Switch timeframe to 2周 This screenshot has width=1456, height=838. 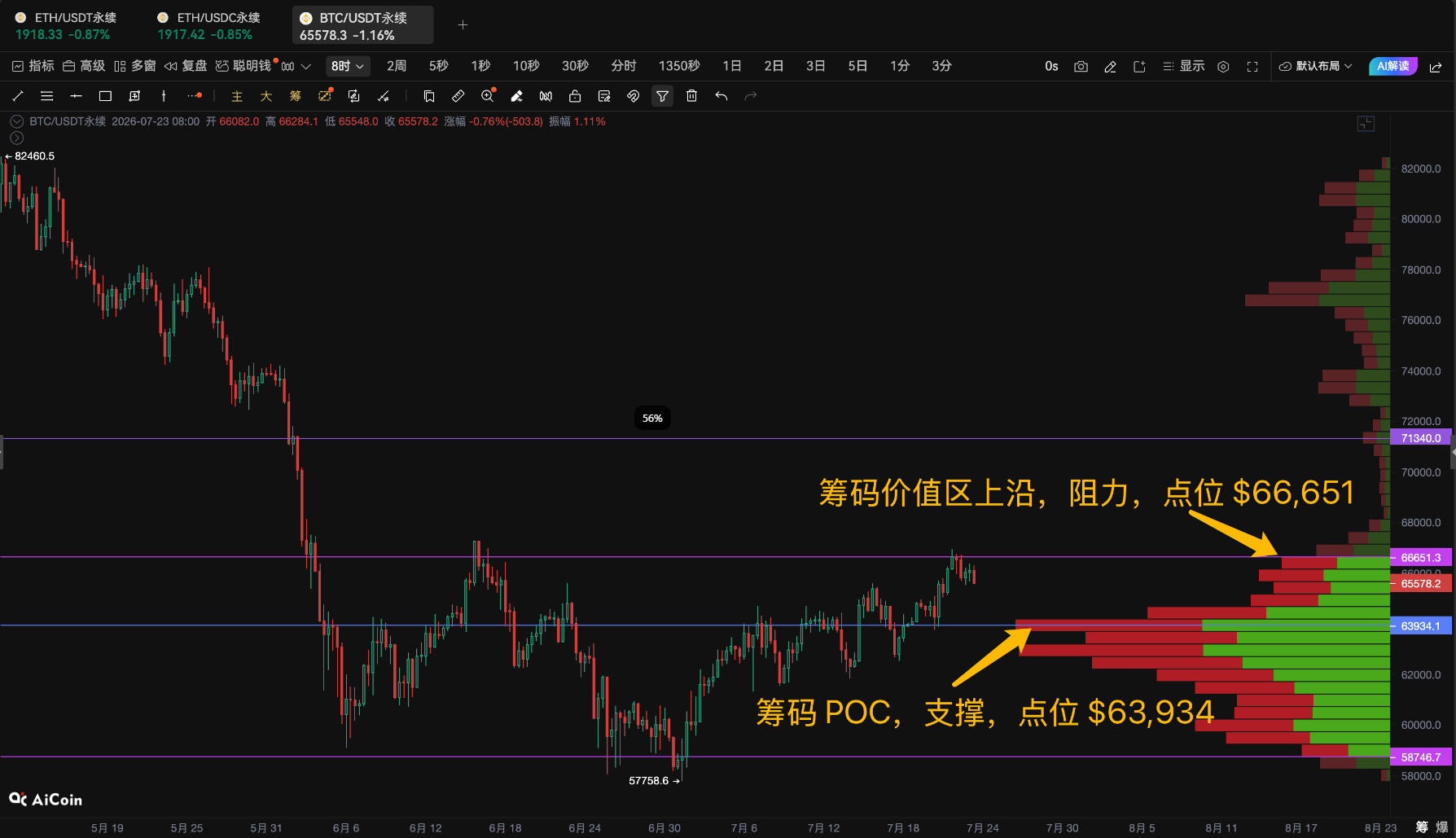click(x=397, y=66)
